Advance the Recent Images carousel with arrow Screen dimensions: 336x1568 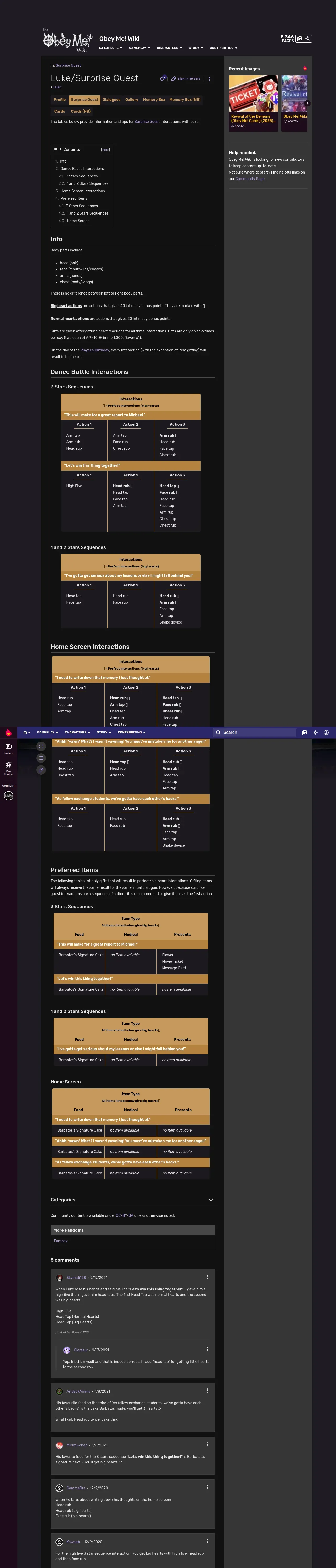point(307,103)
